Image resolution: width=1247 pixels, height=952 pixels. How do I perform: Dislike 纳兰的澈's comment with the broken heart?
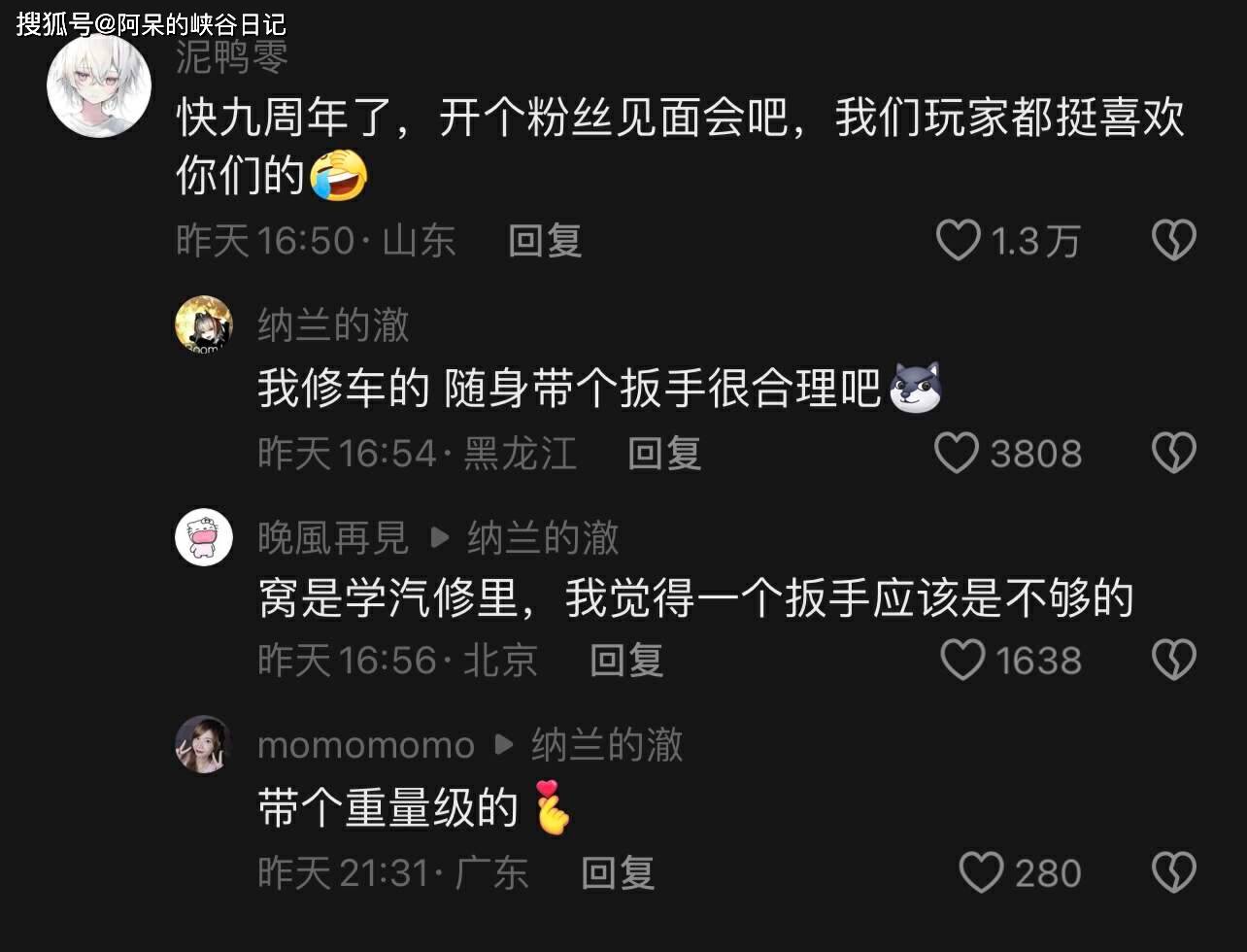1173,453
